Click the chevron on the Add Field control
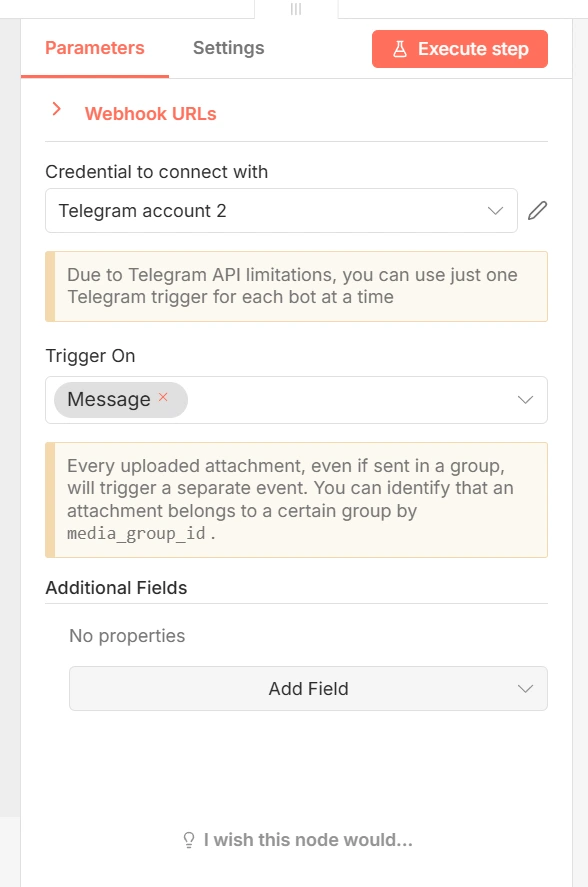The width and height of the screenshot is (588, 887). [x=524, y=688]
